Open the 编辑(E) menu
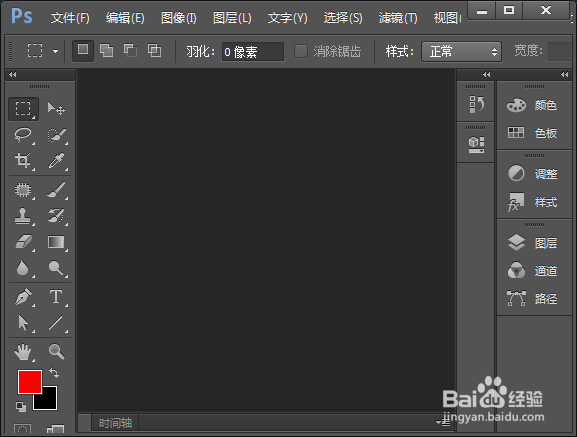This screenshot has height=437, width=577. [125, 18]
